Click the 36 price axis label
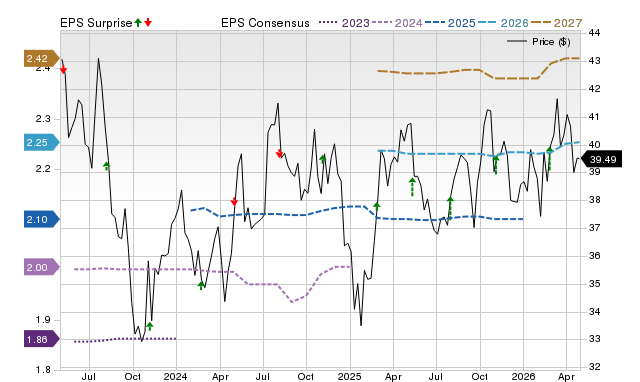The width and height of the screenshot is (640, 382). 595,255
